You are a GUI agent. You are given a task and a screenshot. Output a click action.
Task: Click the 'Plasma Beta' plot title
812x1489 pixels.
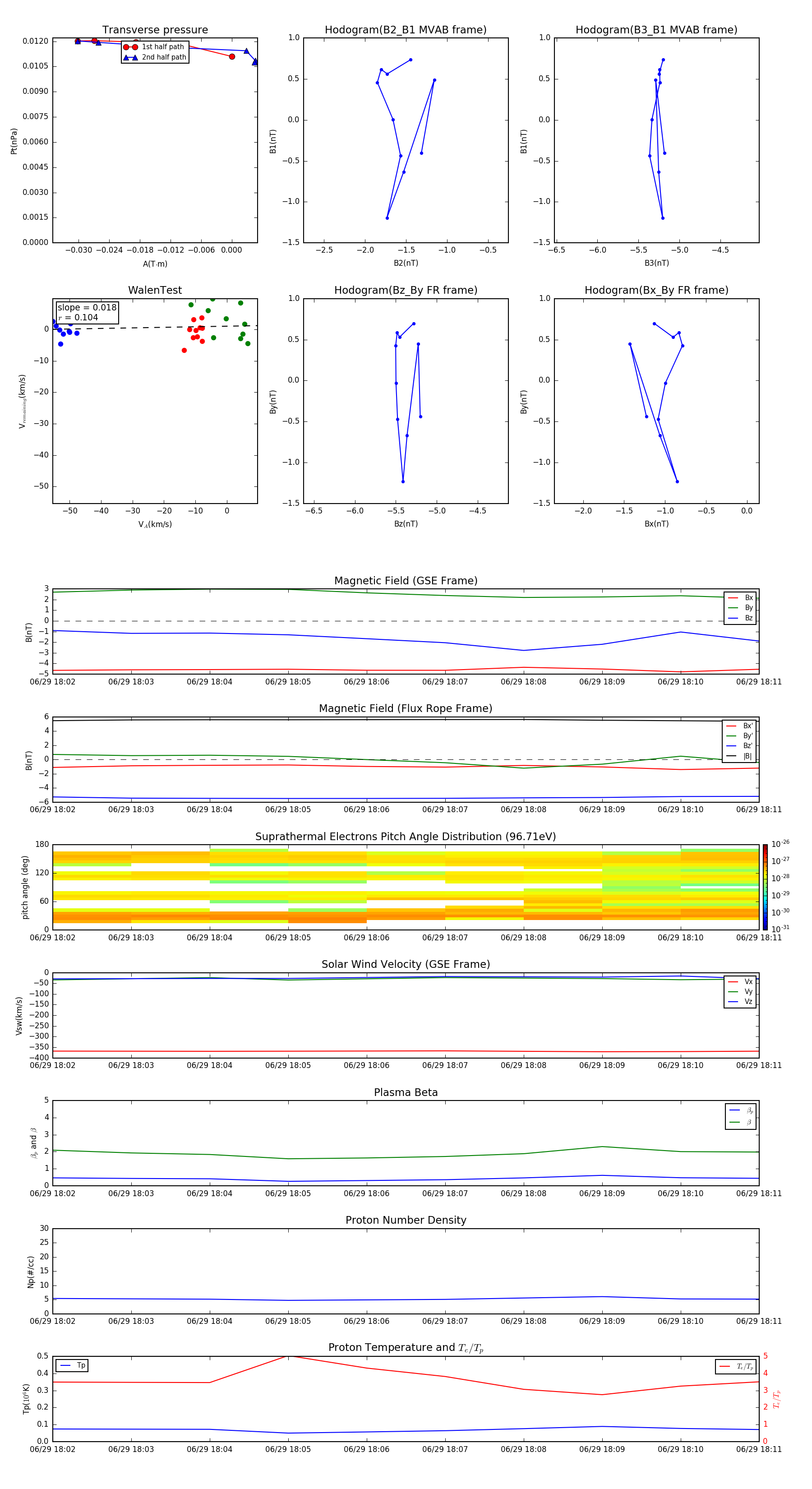point(406,1093)
